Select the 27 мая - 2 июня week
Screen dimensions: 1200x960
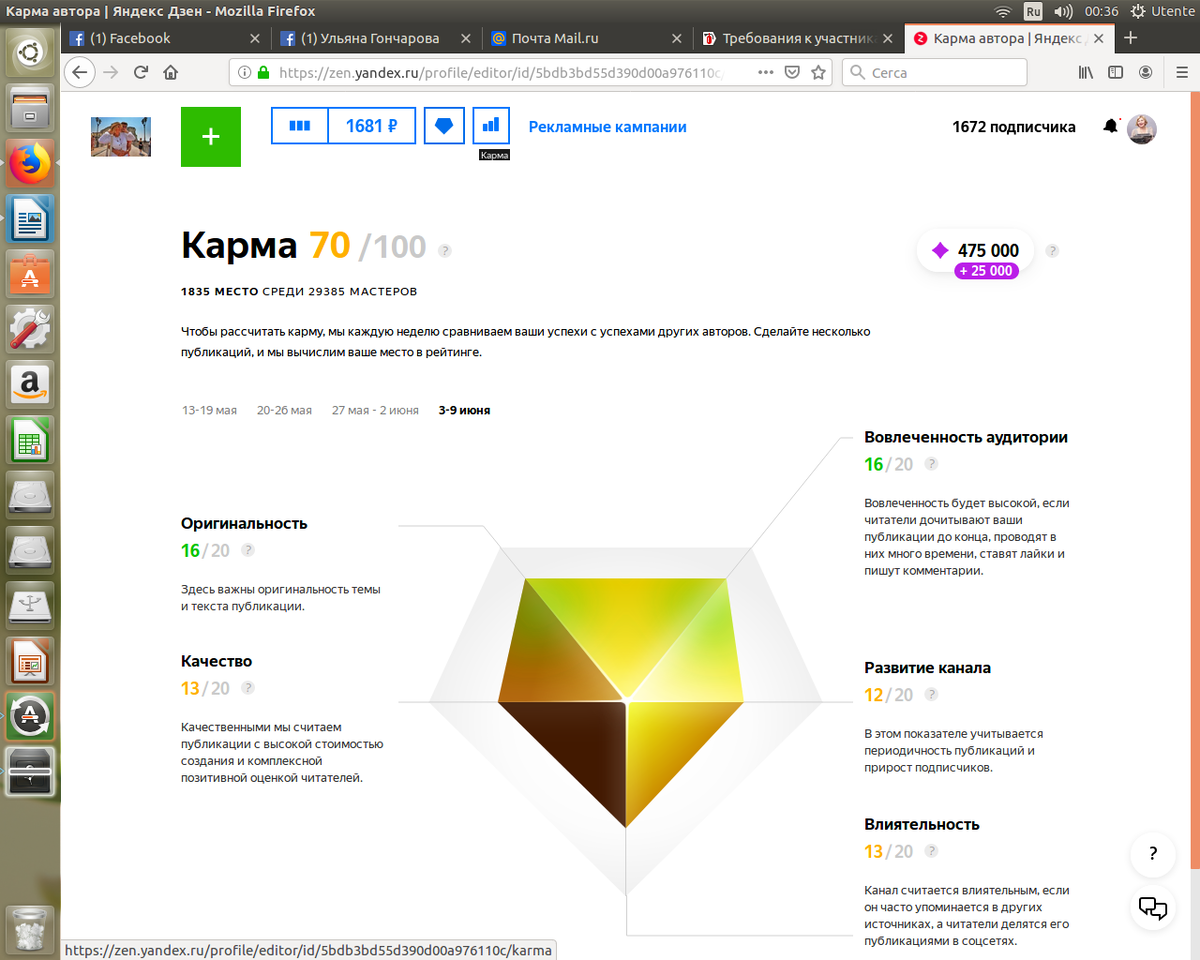pyautogui.click(x=375, y=410)
